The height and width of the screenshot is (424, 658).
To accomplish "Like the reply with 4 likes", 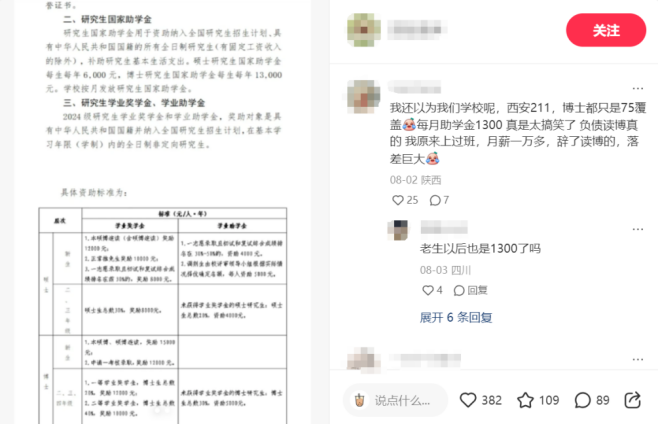I will pos(428,290).
